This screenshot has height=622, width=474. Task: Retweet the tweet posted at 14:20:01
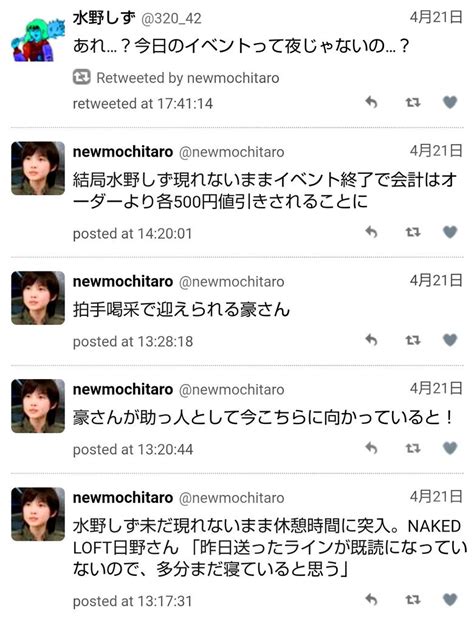[x=413, y=232]
